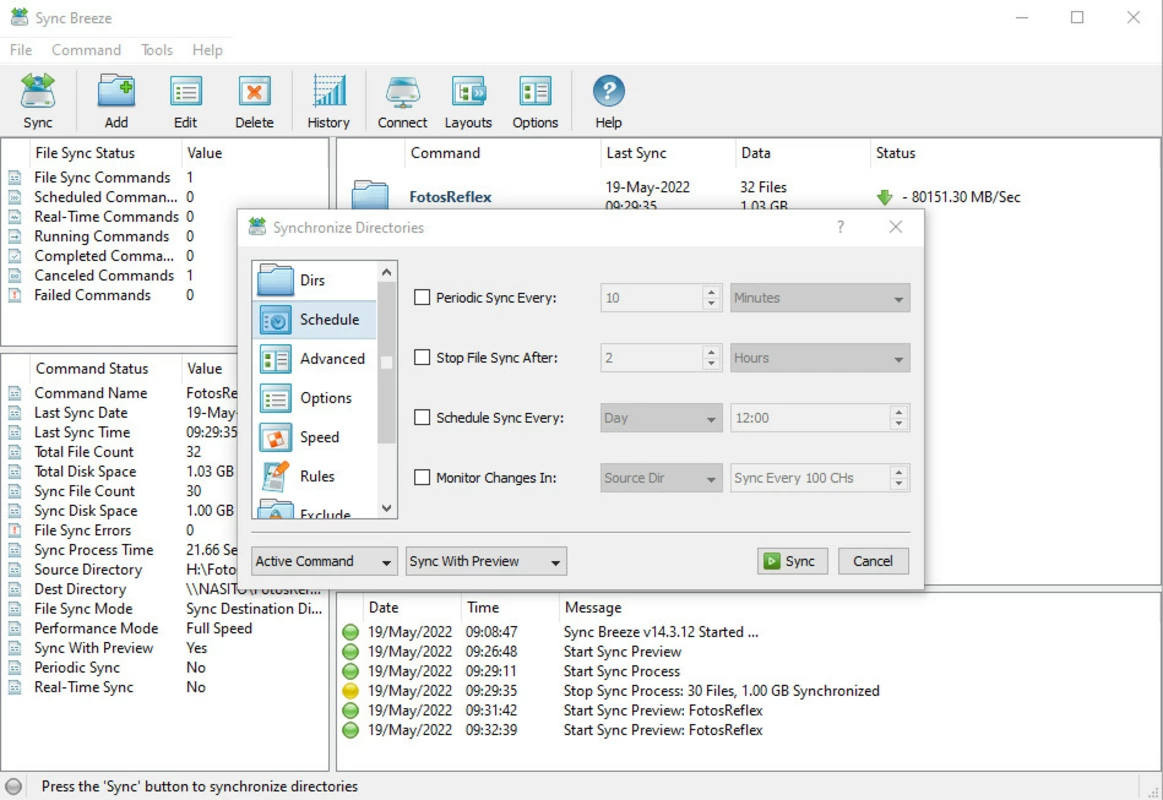Click the green Sync button in the dialog

click(x=792, y=561)
